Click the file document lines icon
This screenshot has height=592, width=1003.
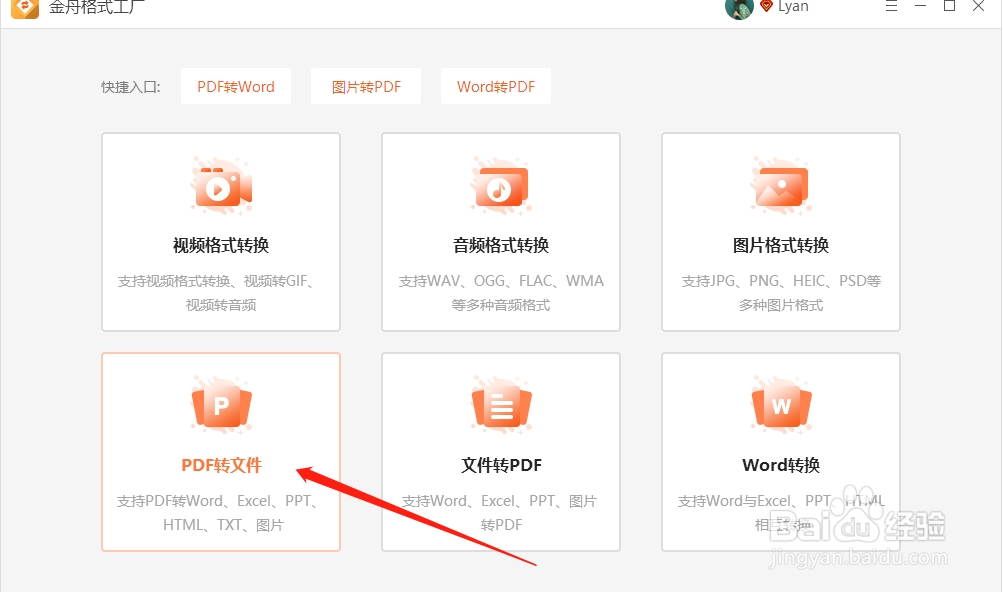point(502,405)
